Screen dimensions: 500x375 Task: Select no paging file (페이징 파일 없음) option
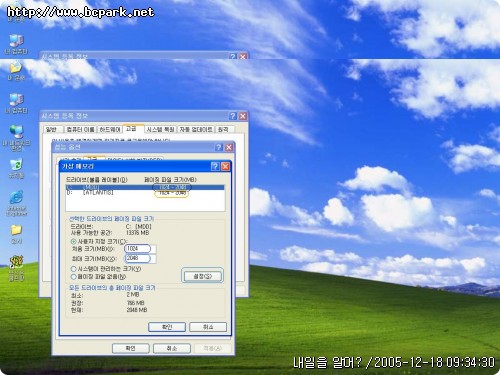point(73,277)
